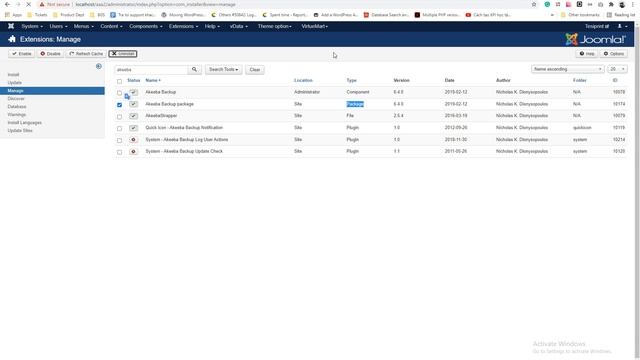Click the Refresh Cache button
The width and height of the screenshot is (640, 360).
pyautogui.click(x=86, y=53)
